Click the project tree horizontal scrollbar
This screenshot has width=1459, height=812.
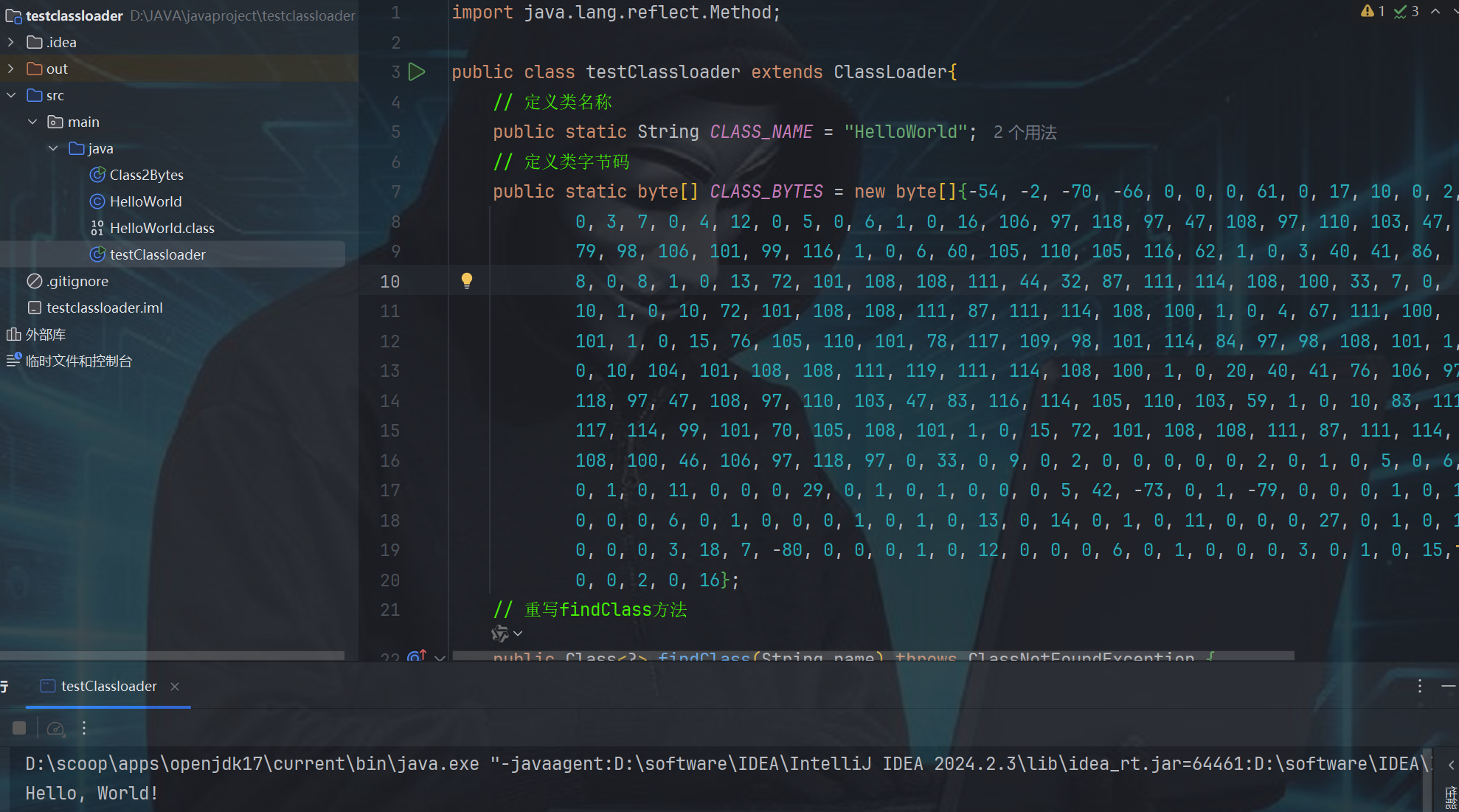click(172, 655)
